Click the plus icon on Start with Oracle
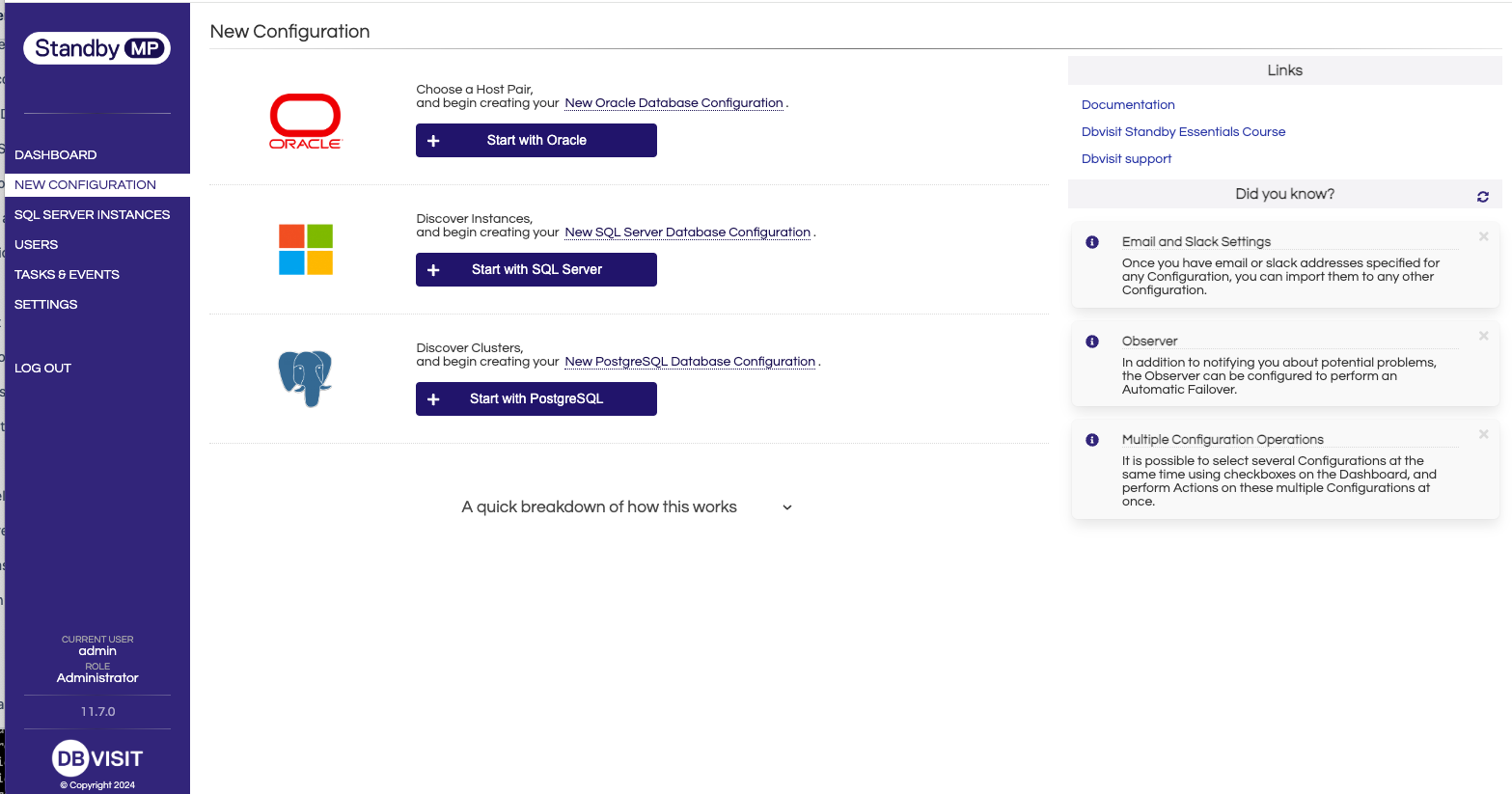The width and height of the screenshot is (1512, 794). 433,141
